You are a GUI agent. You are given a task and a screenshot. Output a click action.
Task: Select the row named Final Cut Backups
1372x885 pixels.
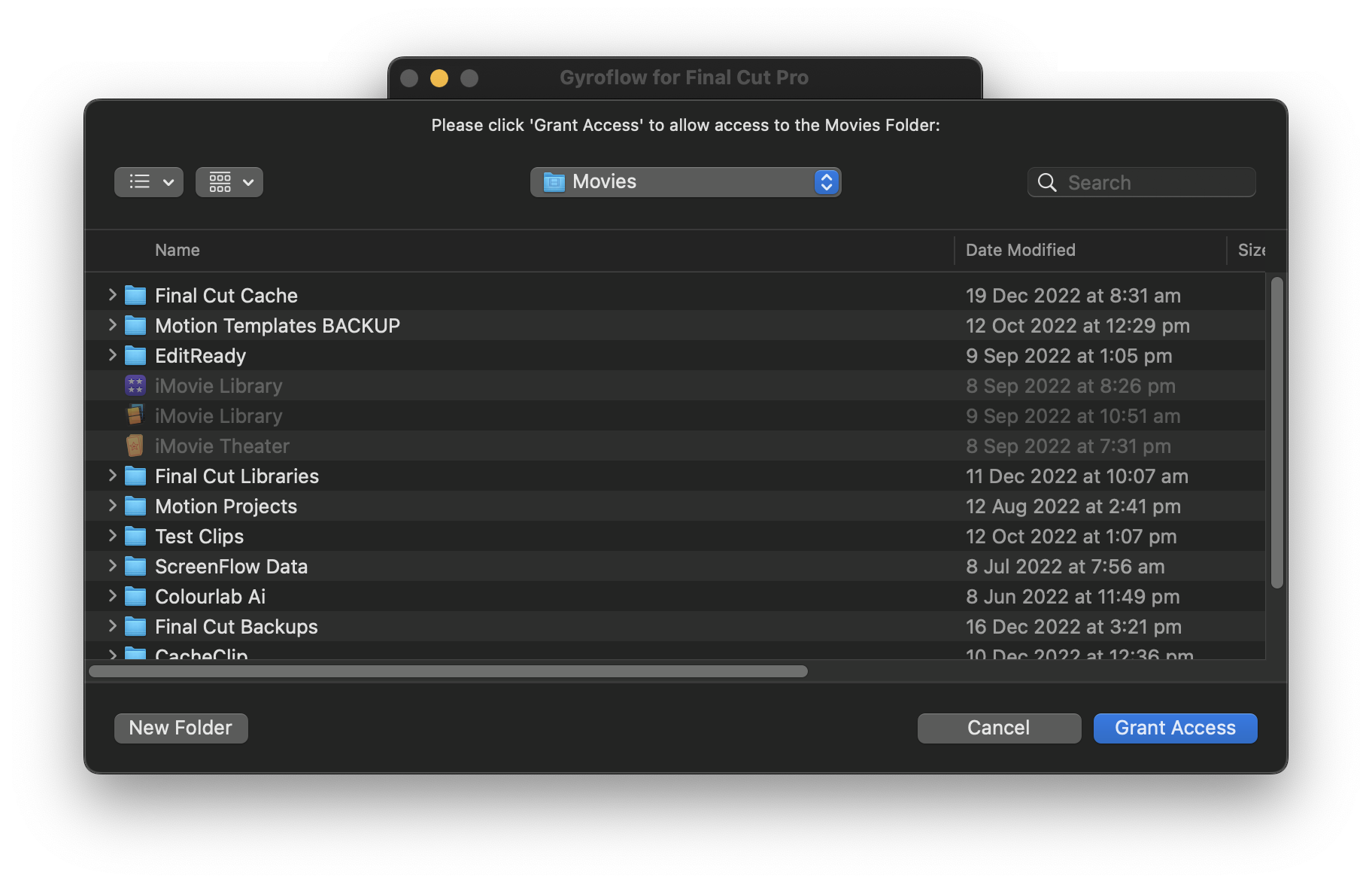[675, 626]
